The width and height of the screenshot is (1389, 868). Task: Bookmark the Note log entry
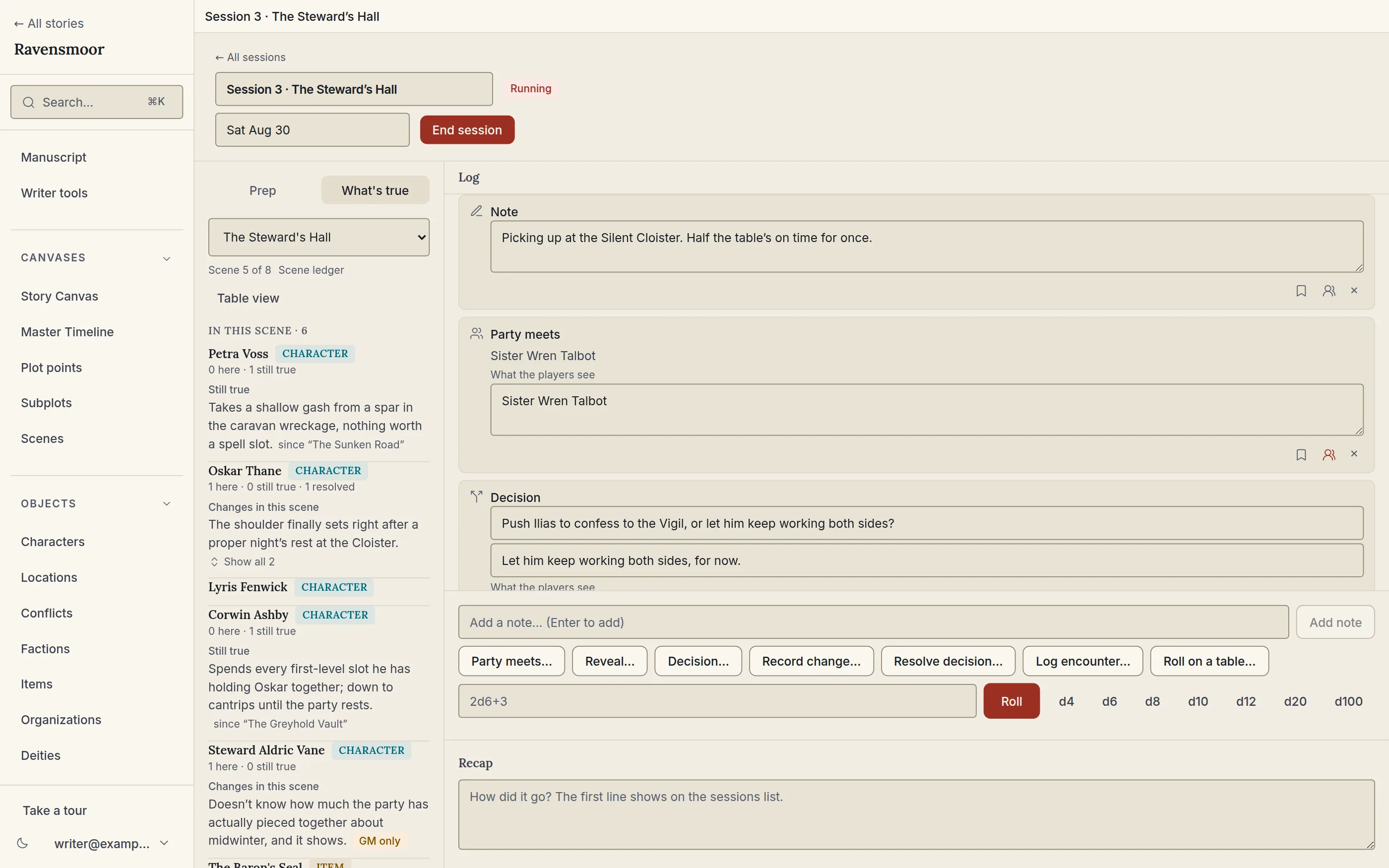[x=1301, y=291]
